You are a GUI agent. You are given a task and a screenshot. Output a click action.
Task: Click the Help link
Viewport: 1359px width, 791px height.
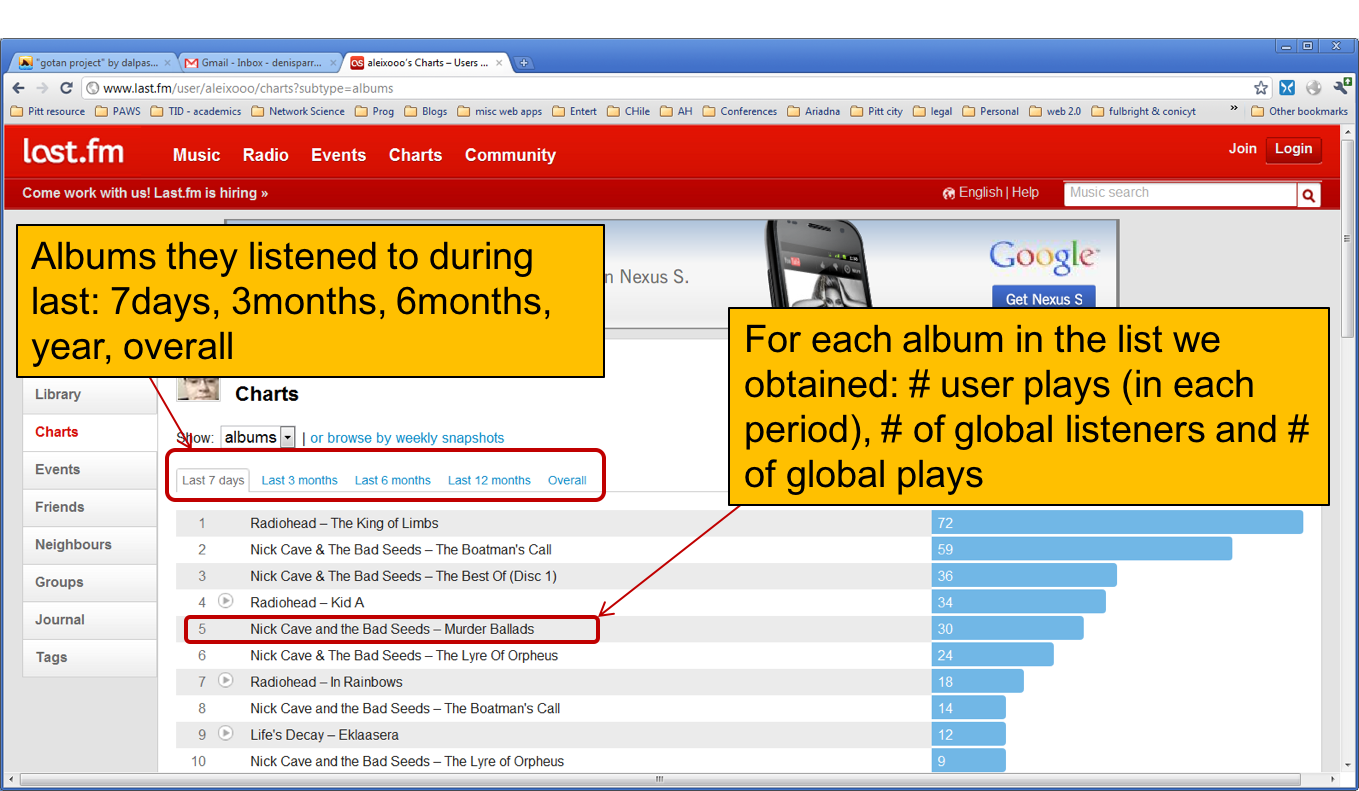(1025, 192)
